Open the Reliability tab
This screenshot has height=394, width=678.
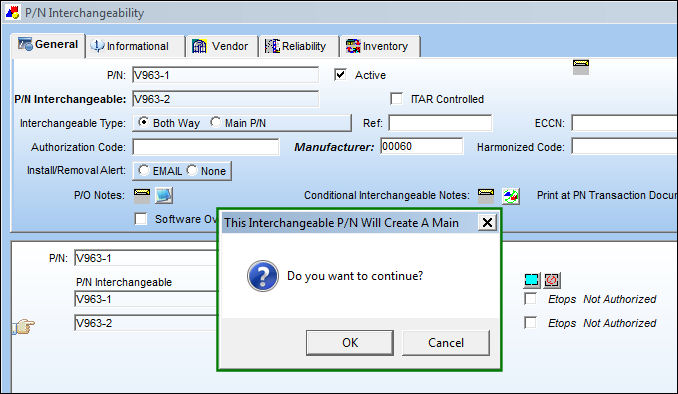pyautogui.click(x=298, y=46)
